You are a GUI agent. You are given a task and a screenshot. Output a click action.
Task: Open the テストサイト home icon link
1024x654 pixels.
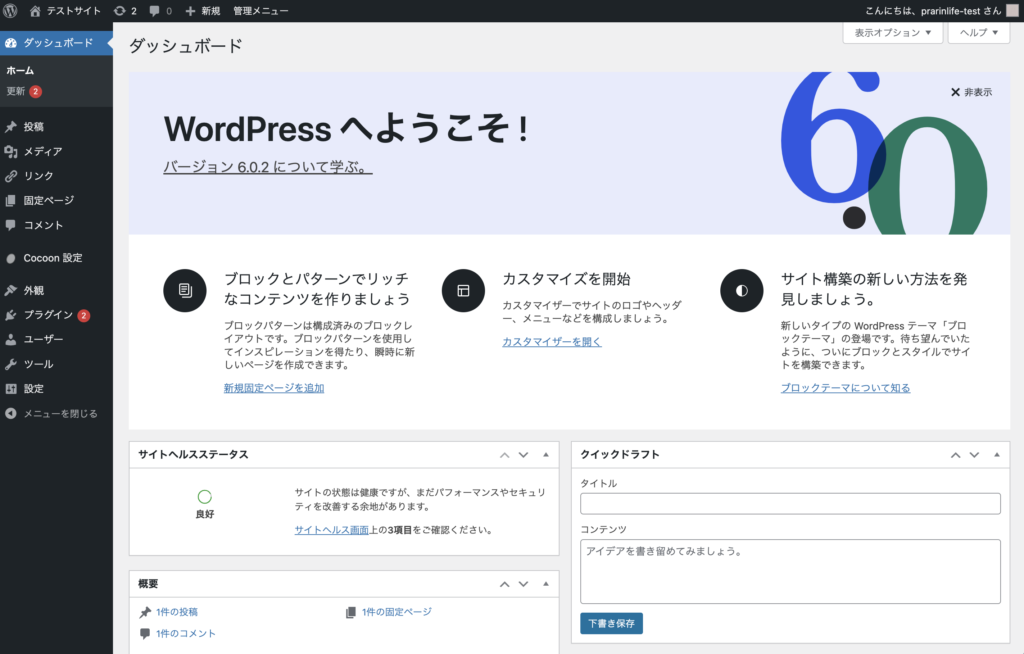pos(35,10)
